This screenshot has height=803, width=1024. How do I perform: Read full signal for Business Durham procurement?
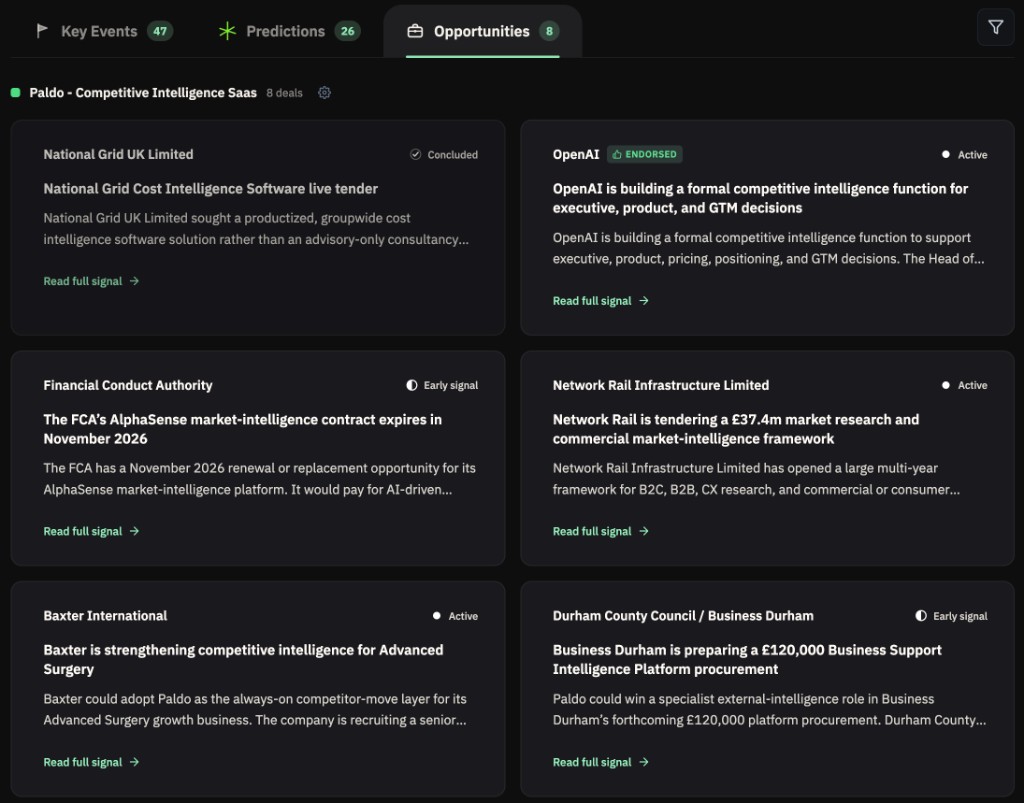[x=601, y=762]
